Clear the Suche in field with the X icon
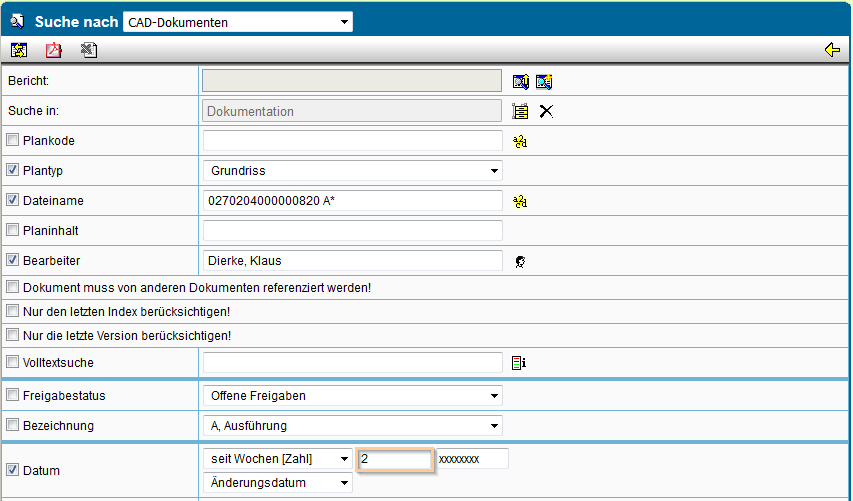The image size is (853, 501). (546, 112)
